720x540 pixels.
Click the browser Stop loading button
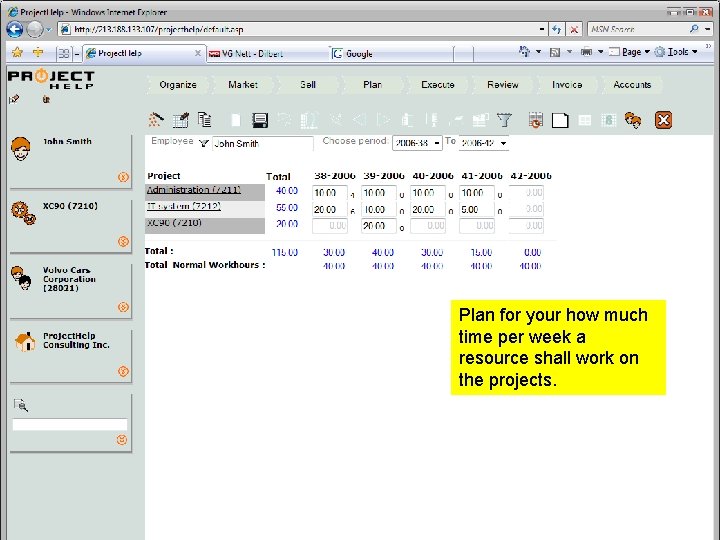pyautogui.click(x=574, y=29)
